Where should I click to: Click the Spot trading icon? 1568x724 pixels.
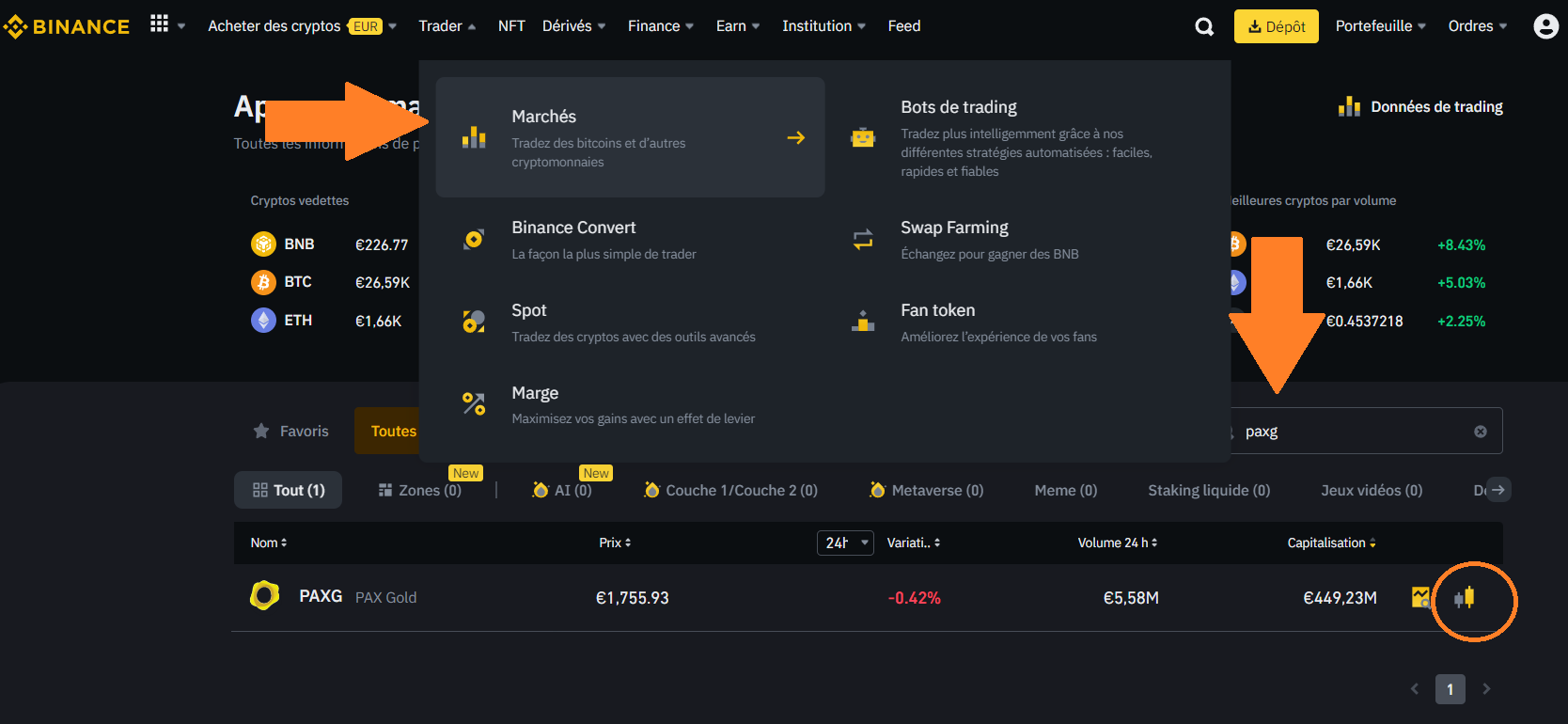(474, 322)
